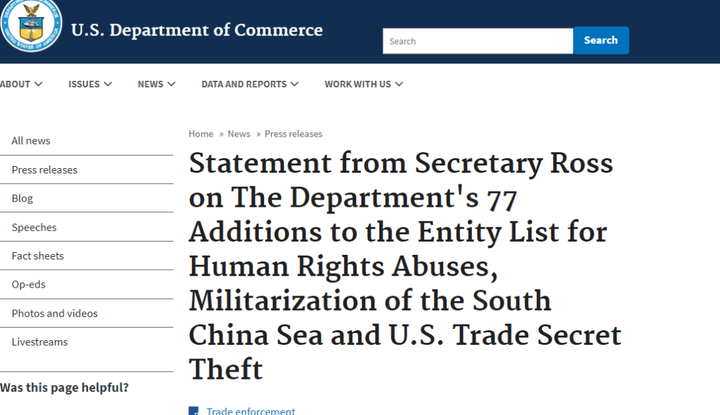Expand DATA AND REPORTS chevron
The width and height of the screenshot is (720, 415).
pyautogui.click(x=295, y=84)
